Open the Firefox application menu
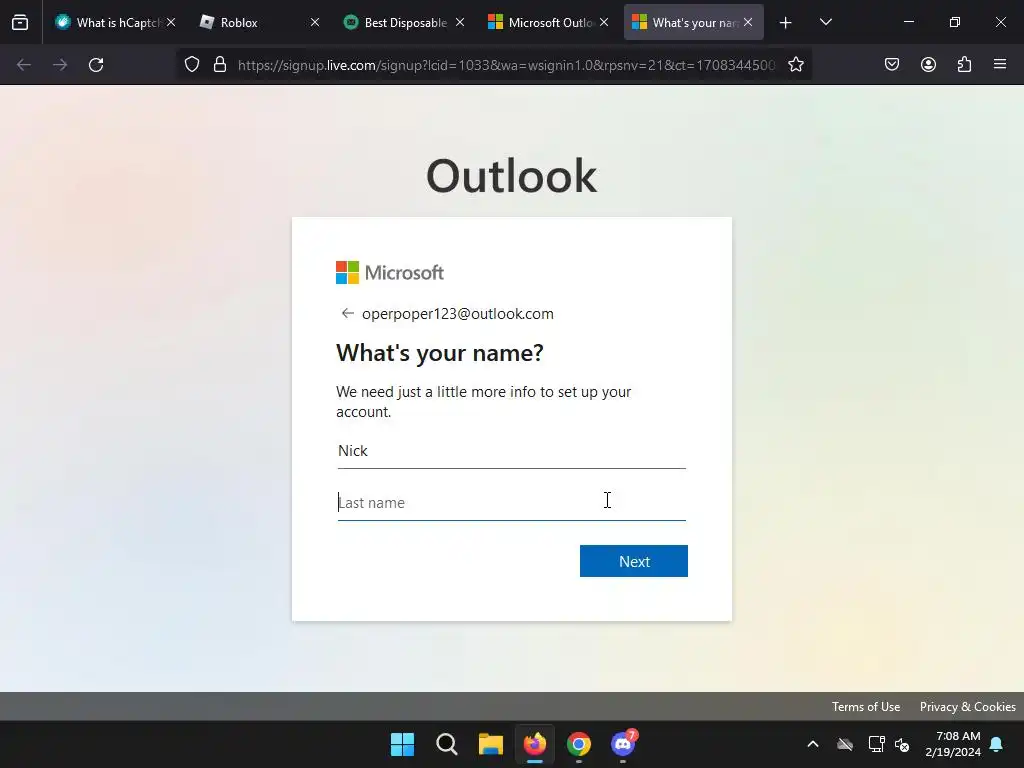 coord(1000,65)
